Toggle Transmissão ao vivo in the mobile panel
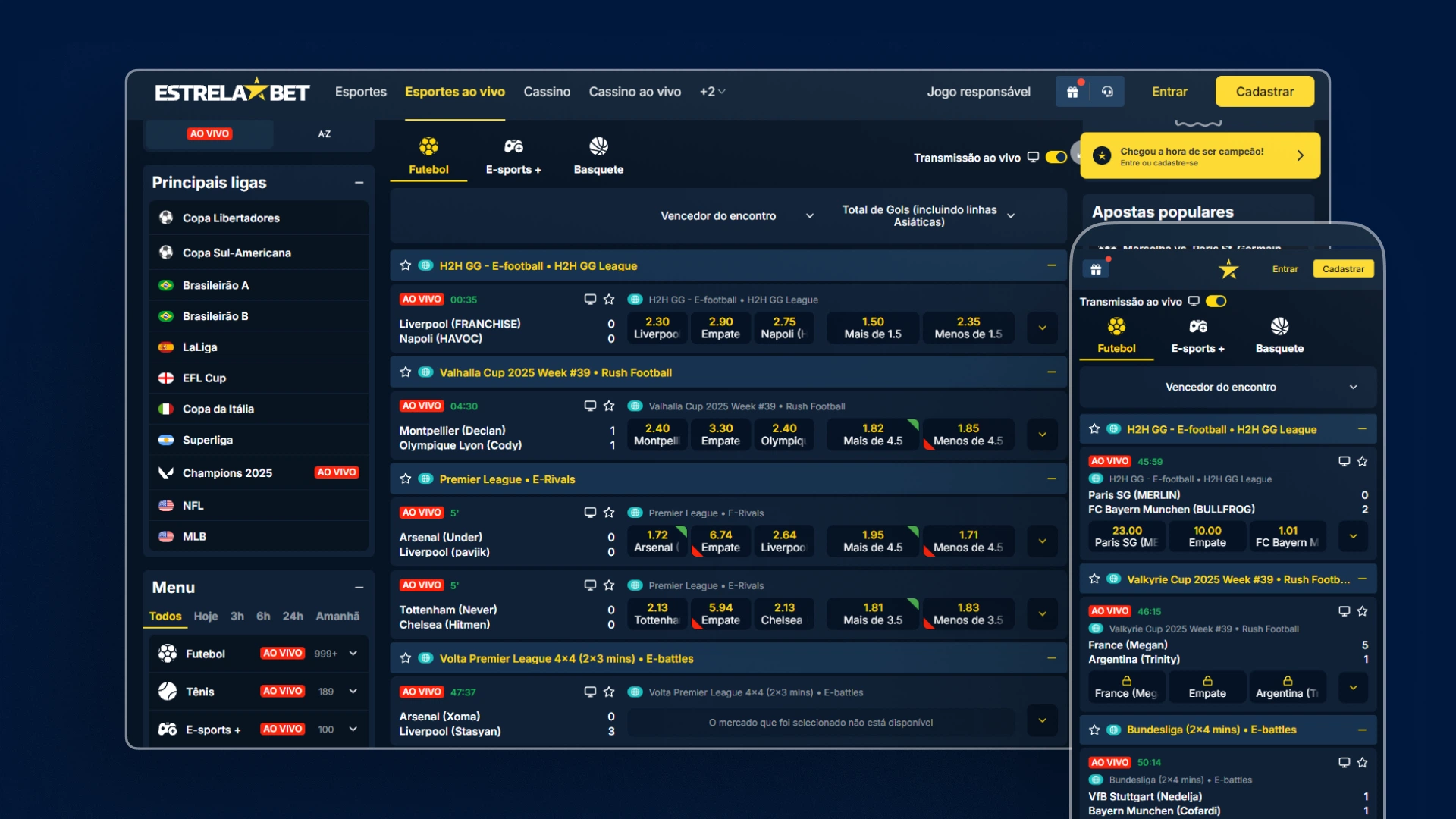The width and height of the screenshot is (1456, 819). click(1216, 301)
